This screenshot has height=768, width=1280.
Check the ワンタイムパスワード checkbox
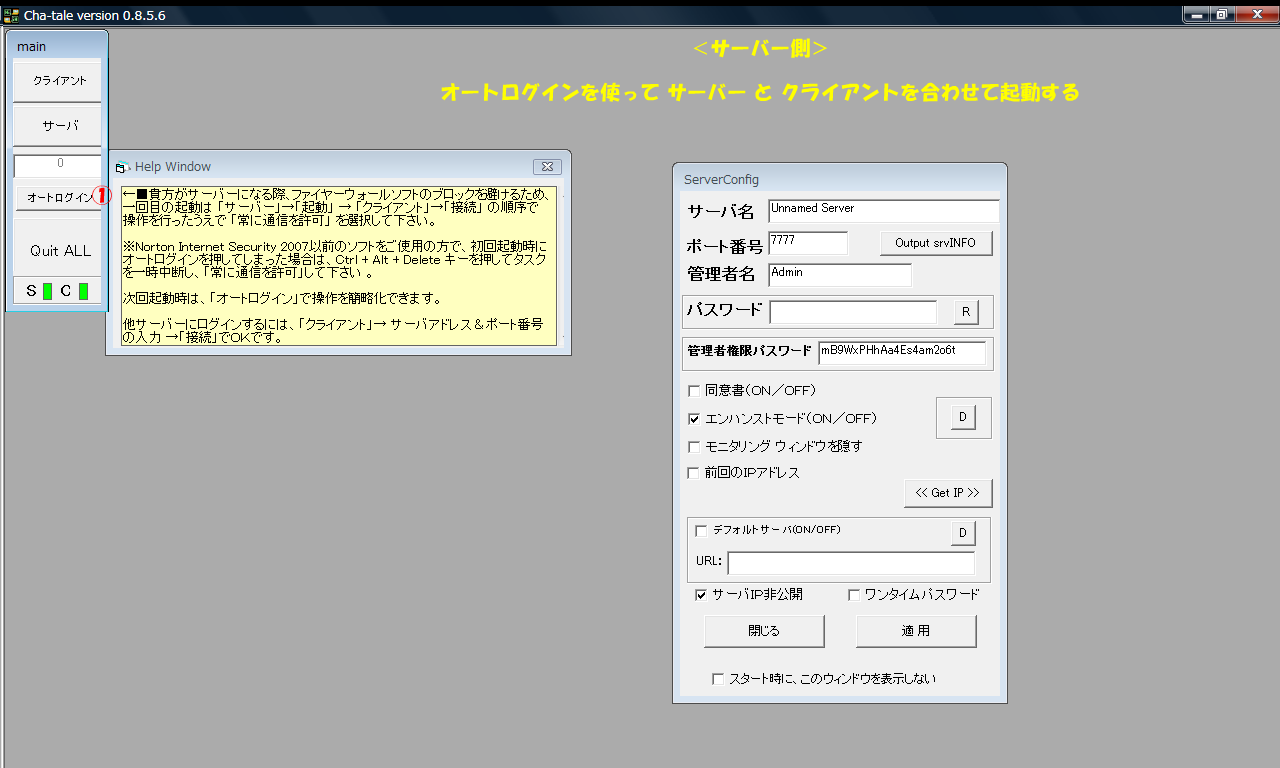(854, 595)
